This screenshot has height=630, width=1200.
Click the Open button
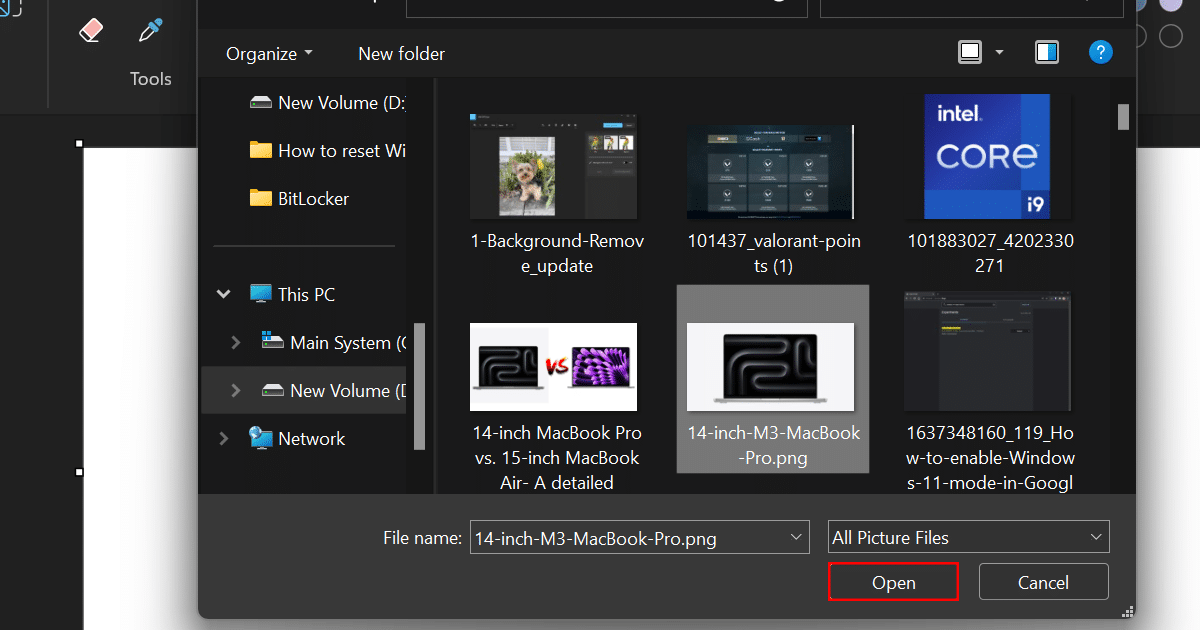893,582
